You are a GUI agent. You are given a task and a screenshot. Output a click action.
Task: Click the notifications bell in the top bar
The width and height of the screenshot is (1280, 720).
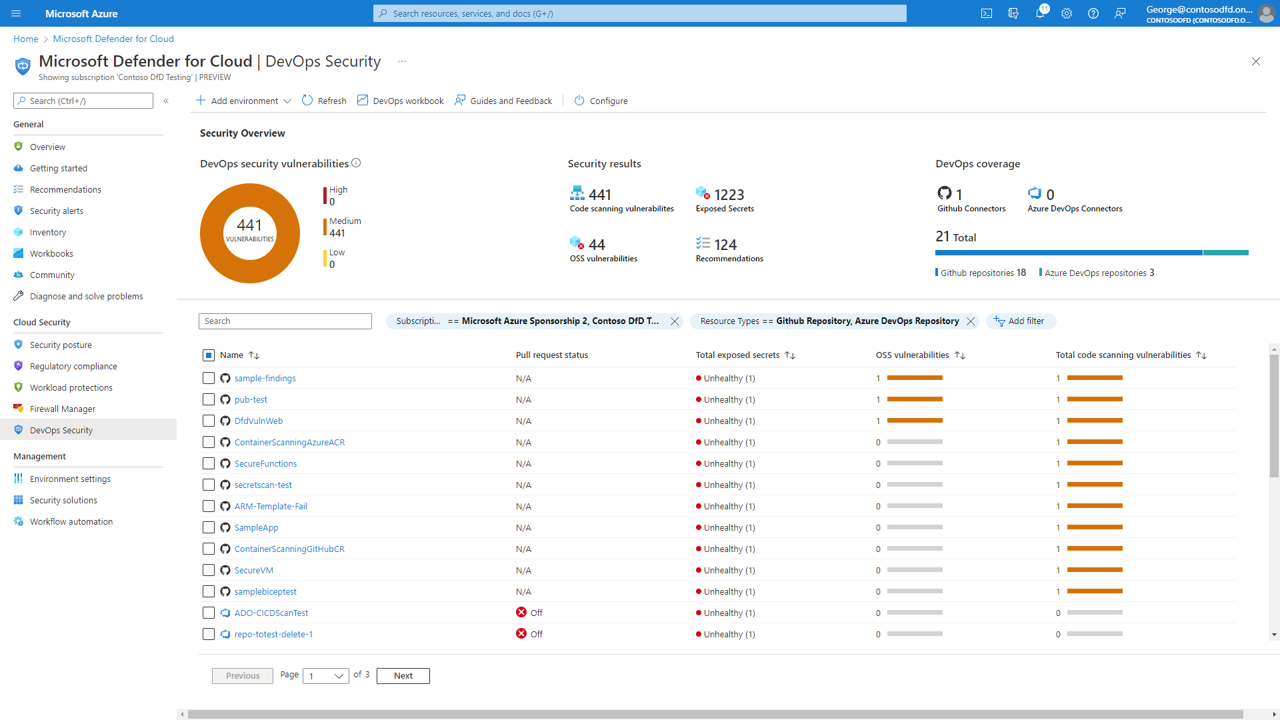point(1039,13)
